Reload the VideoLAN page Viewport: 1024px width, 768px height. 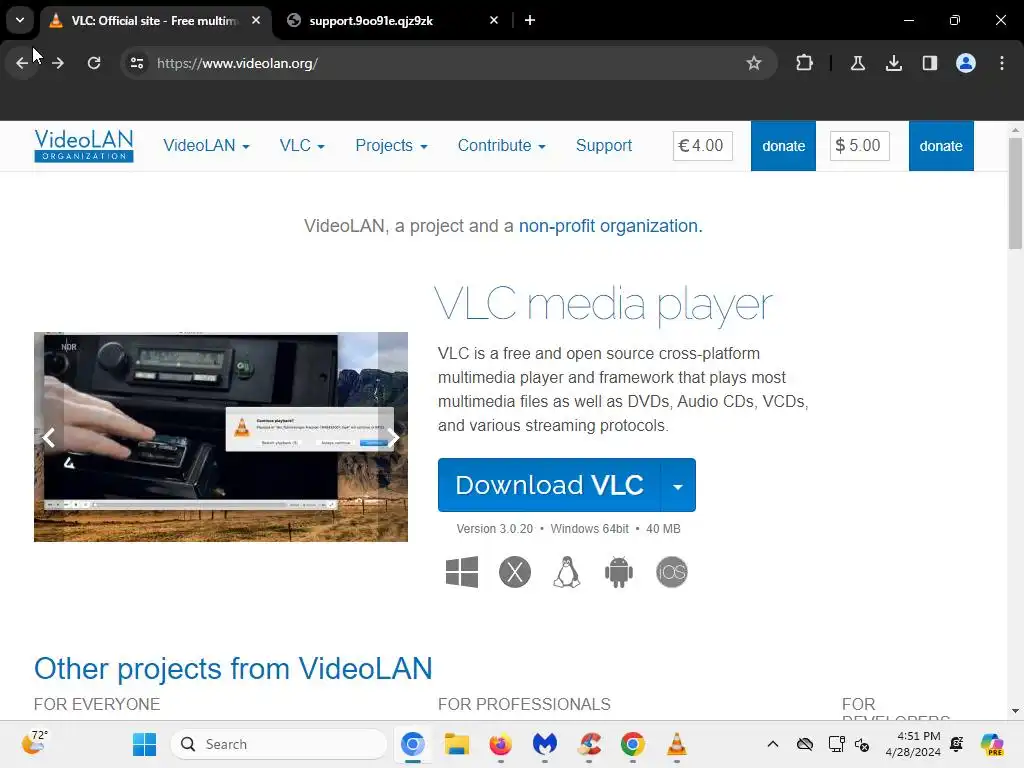[x=94, y=63]
